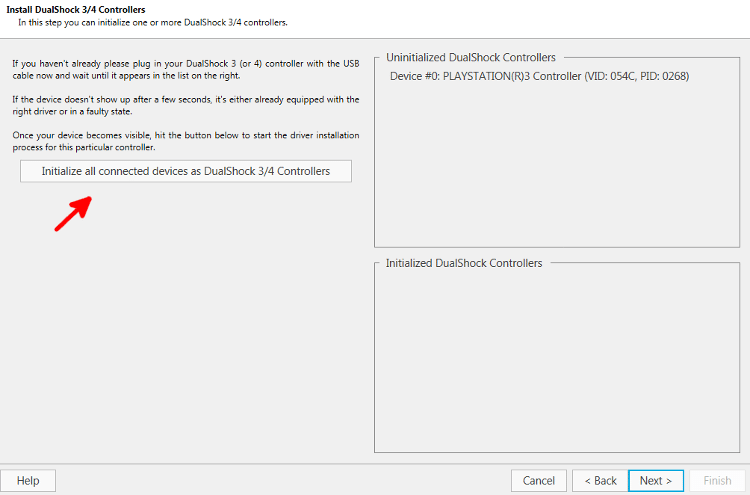Cancel the driver installation wizard
750x495 pixels.
[539, 481]
